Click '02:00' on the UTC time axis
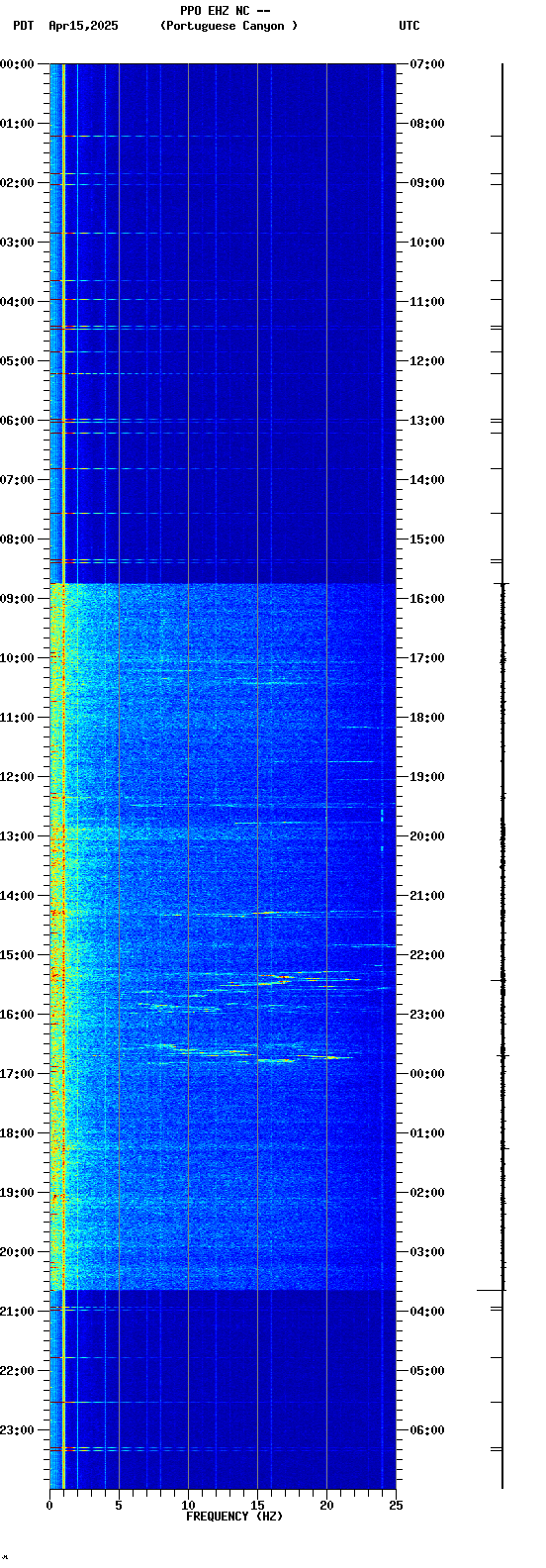 (x=426, y=1193)
